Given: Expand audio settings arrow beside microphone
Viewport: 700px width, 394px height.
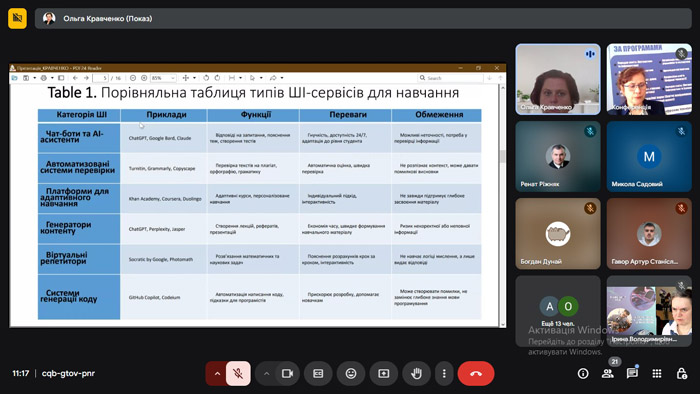Looking at the screenshot, I should 217,373.
